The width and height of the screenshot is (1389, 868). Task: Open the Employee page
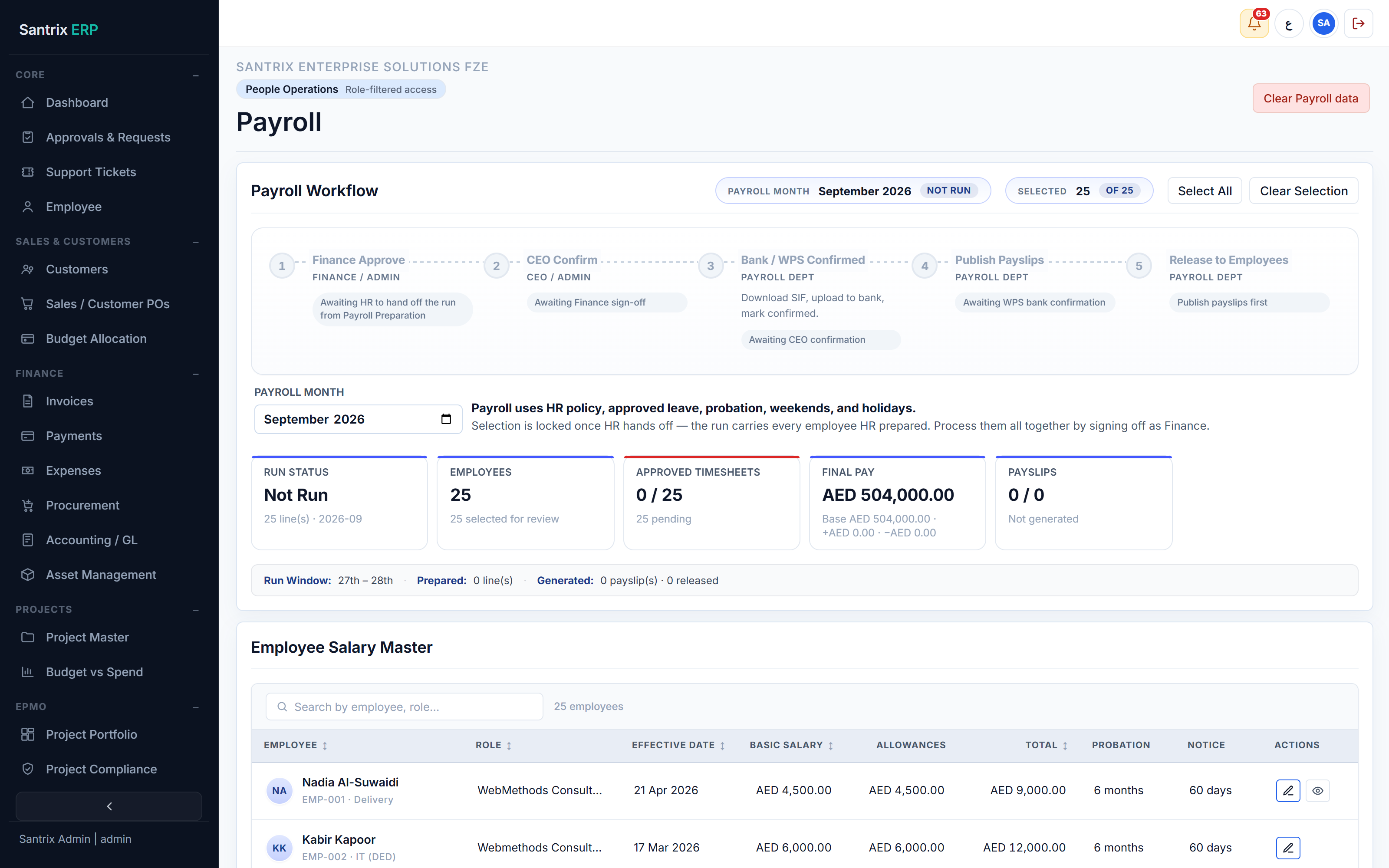[x=109, y=207]
